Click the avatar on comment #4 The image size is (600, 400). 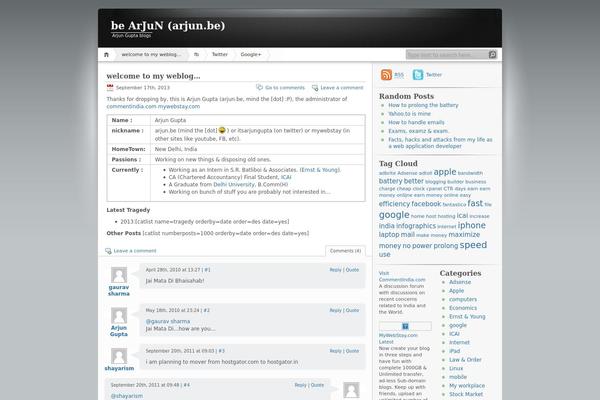(x=351, y=390)
